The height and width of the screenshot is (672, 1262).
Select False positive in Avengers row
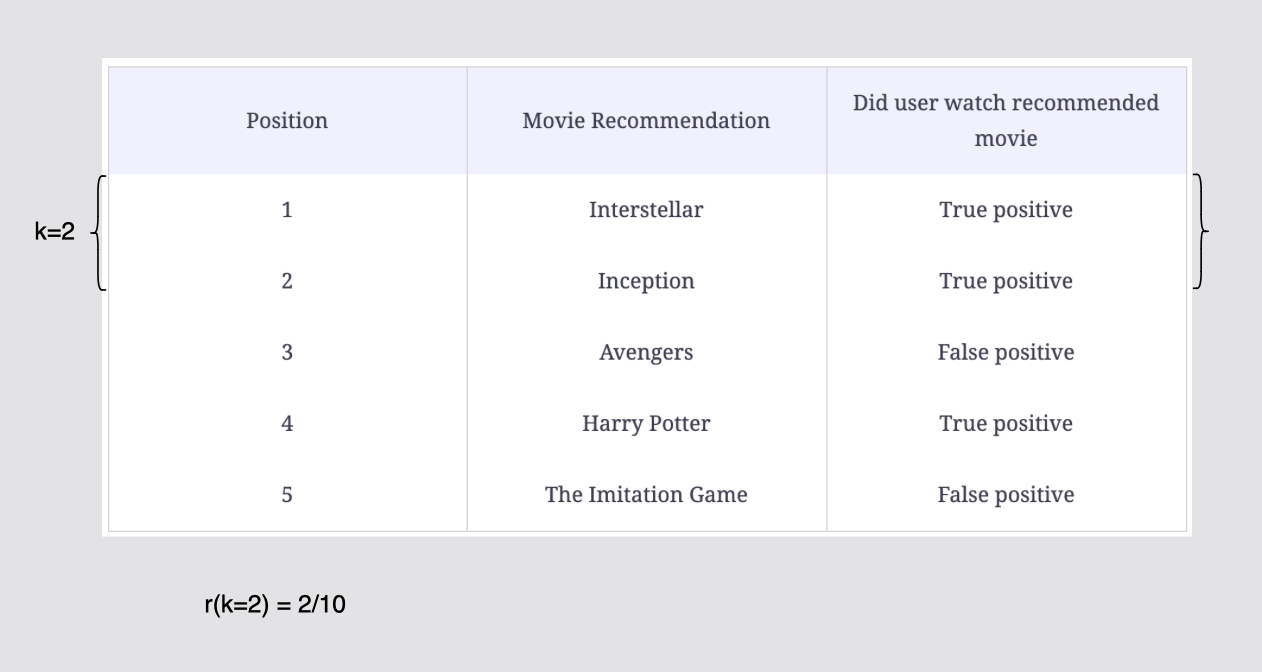tap(1006, 352)
